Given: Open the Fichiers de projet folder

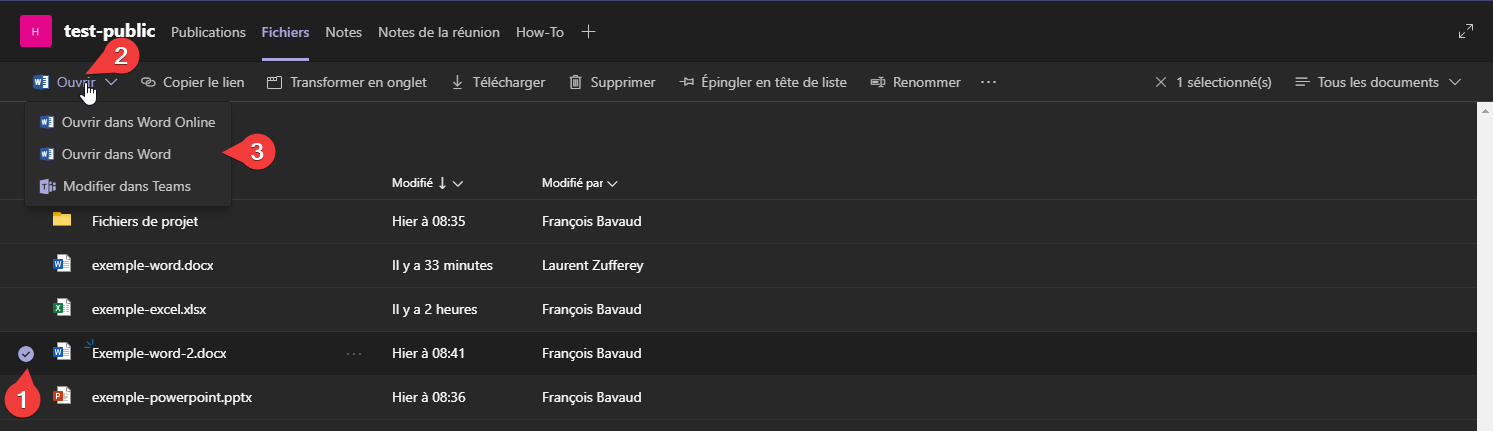Looking at the screenshot, I should coord(144,221).
